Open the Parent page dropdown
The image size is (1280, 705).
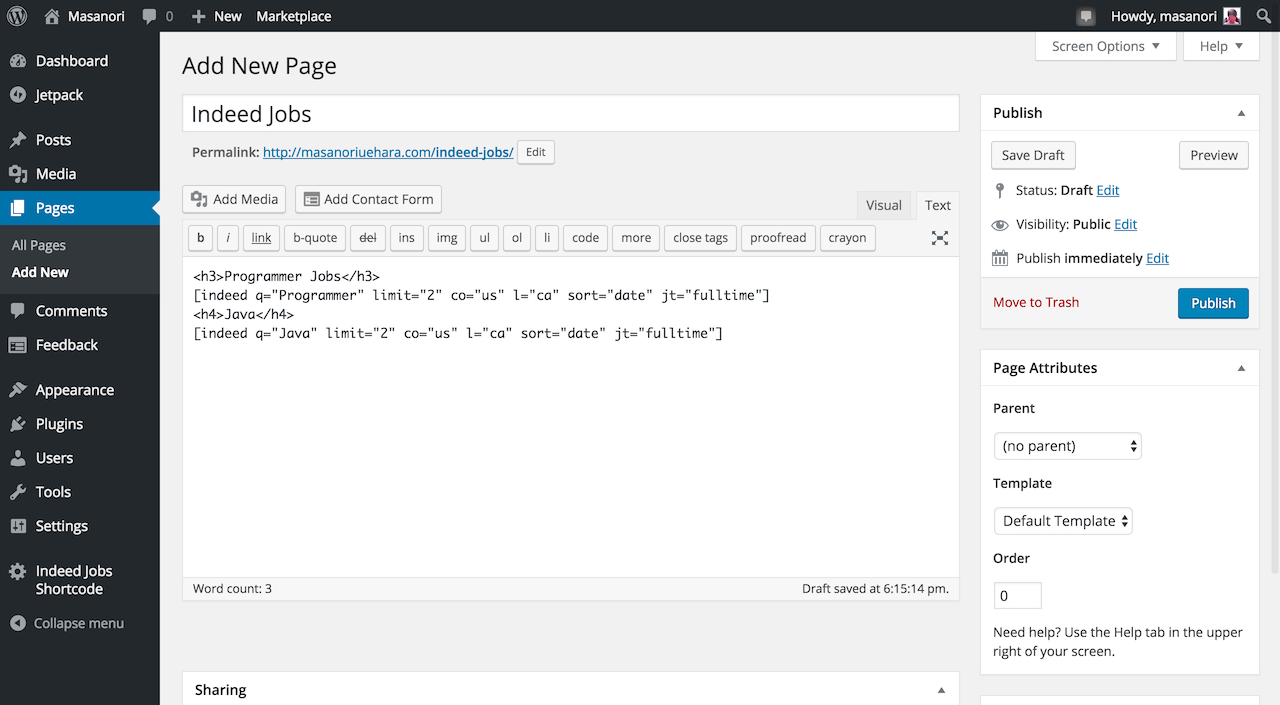pyautogui.click(x=1067, y=446)
